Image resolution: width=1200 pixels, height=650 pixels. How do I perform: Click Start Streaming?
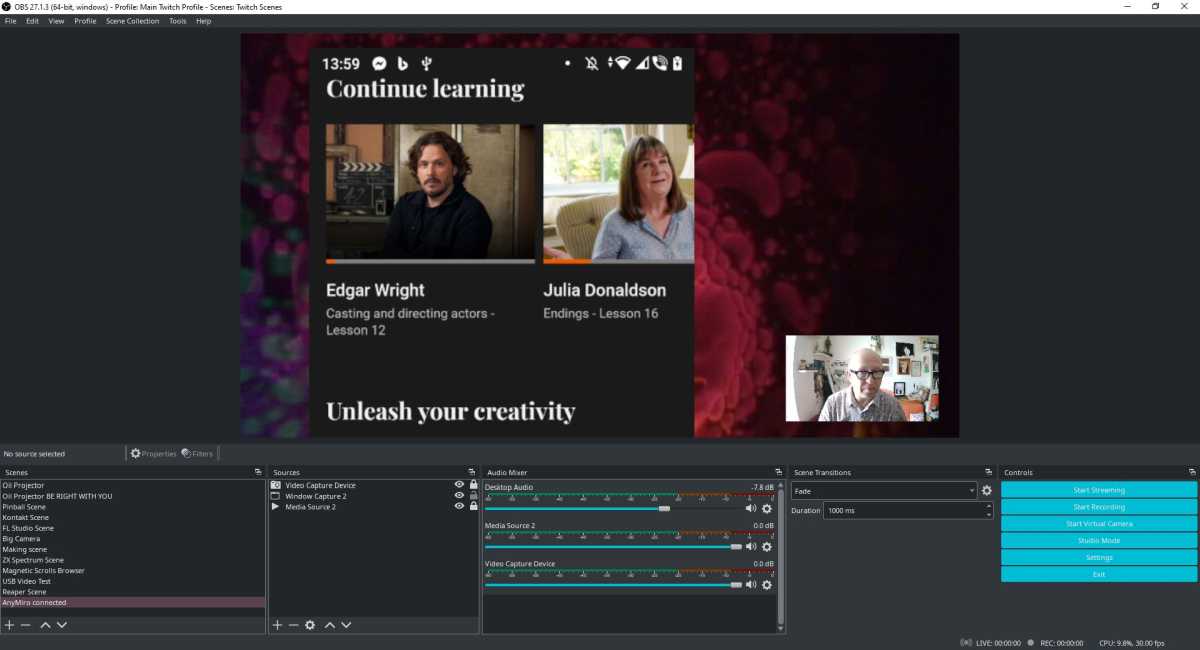click(1098, 489)
